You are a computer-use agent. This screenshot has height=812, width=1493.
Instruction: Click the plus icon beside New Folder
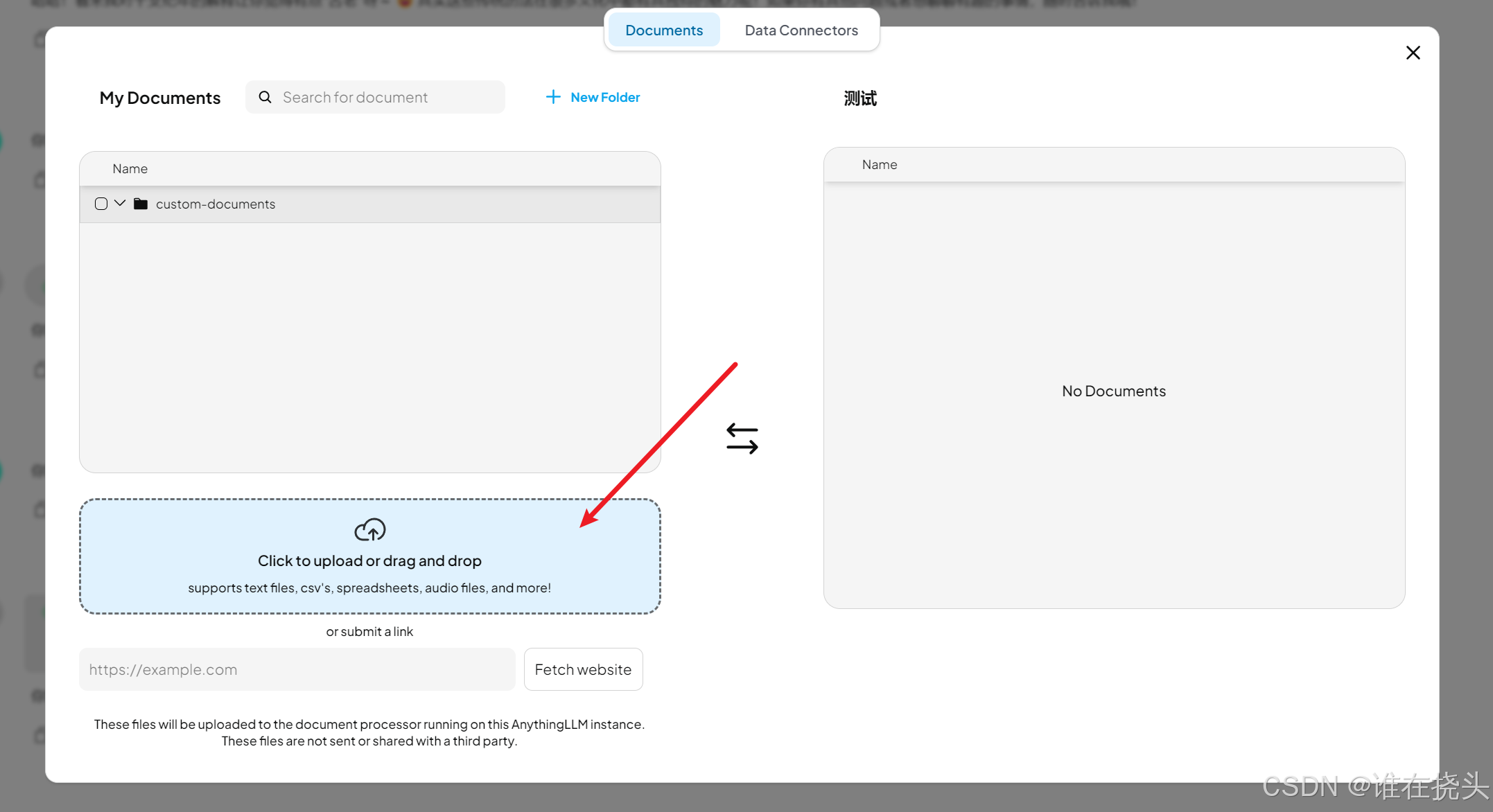[552, 97]
